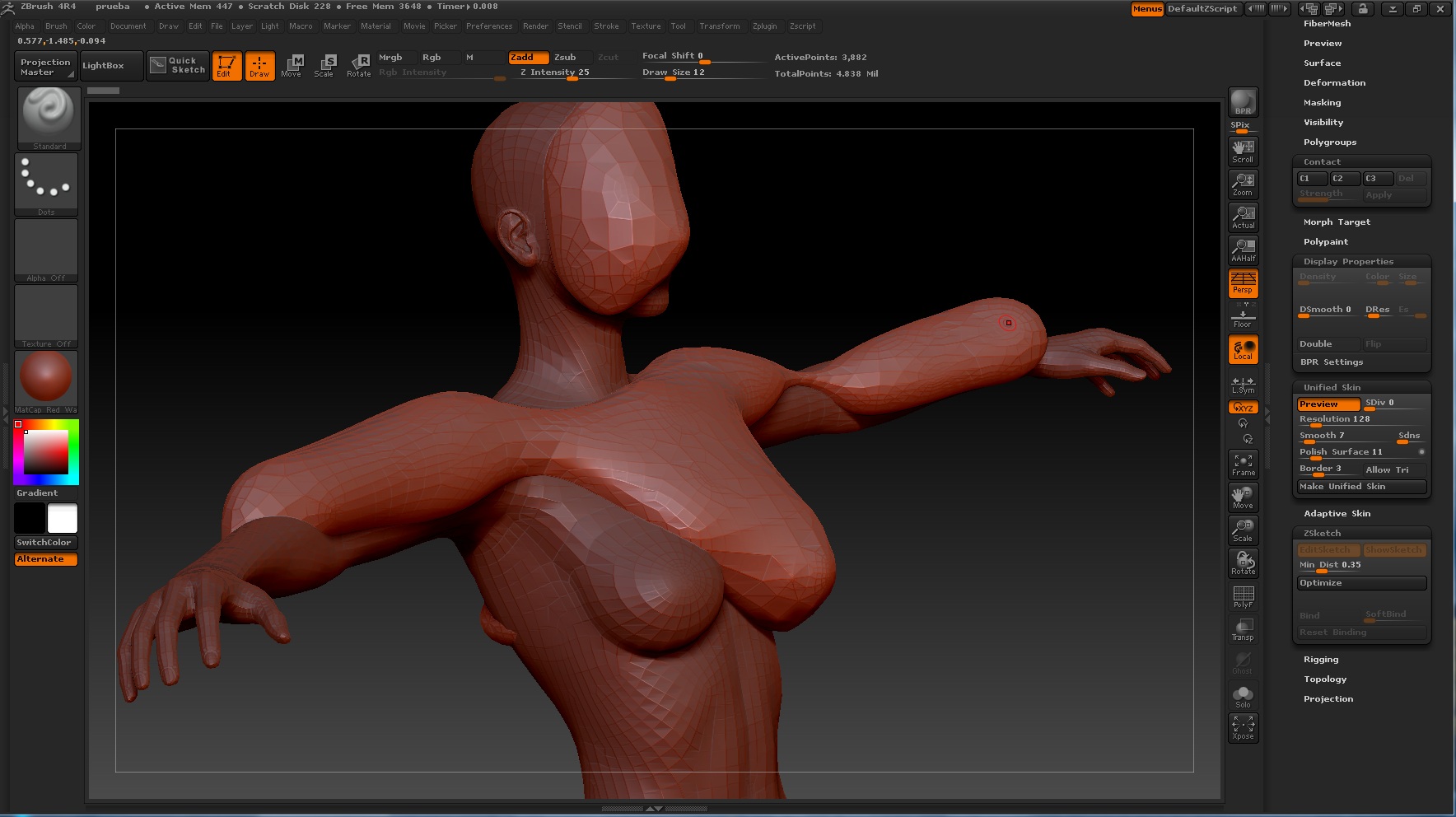Screen dimensions: 1456x817
Task: Click the AAHalf zoom icon
Action: 1243,250
